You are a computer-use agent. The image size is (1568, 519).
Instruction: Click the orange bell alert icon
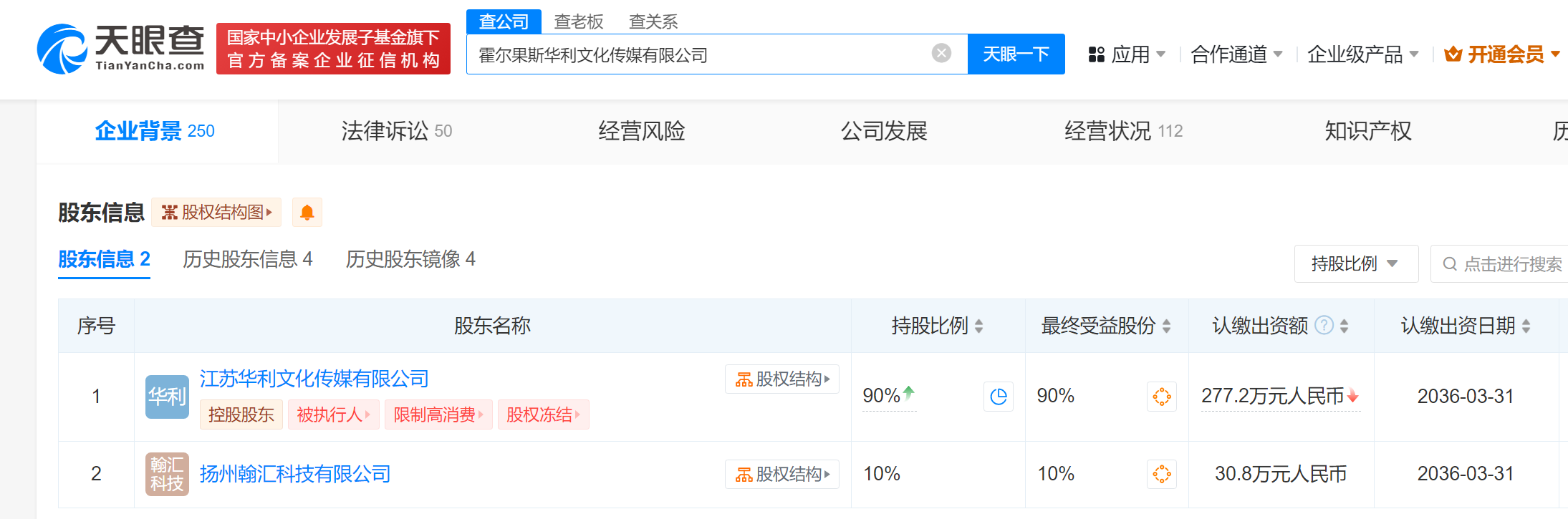(307, 213)
